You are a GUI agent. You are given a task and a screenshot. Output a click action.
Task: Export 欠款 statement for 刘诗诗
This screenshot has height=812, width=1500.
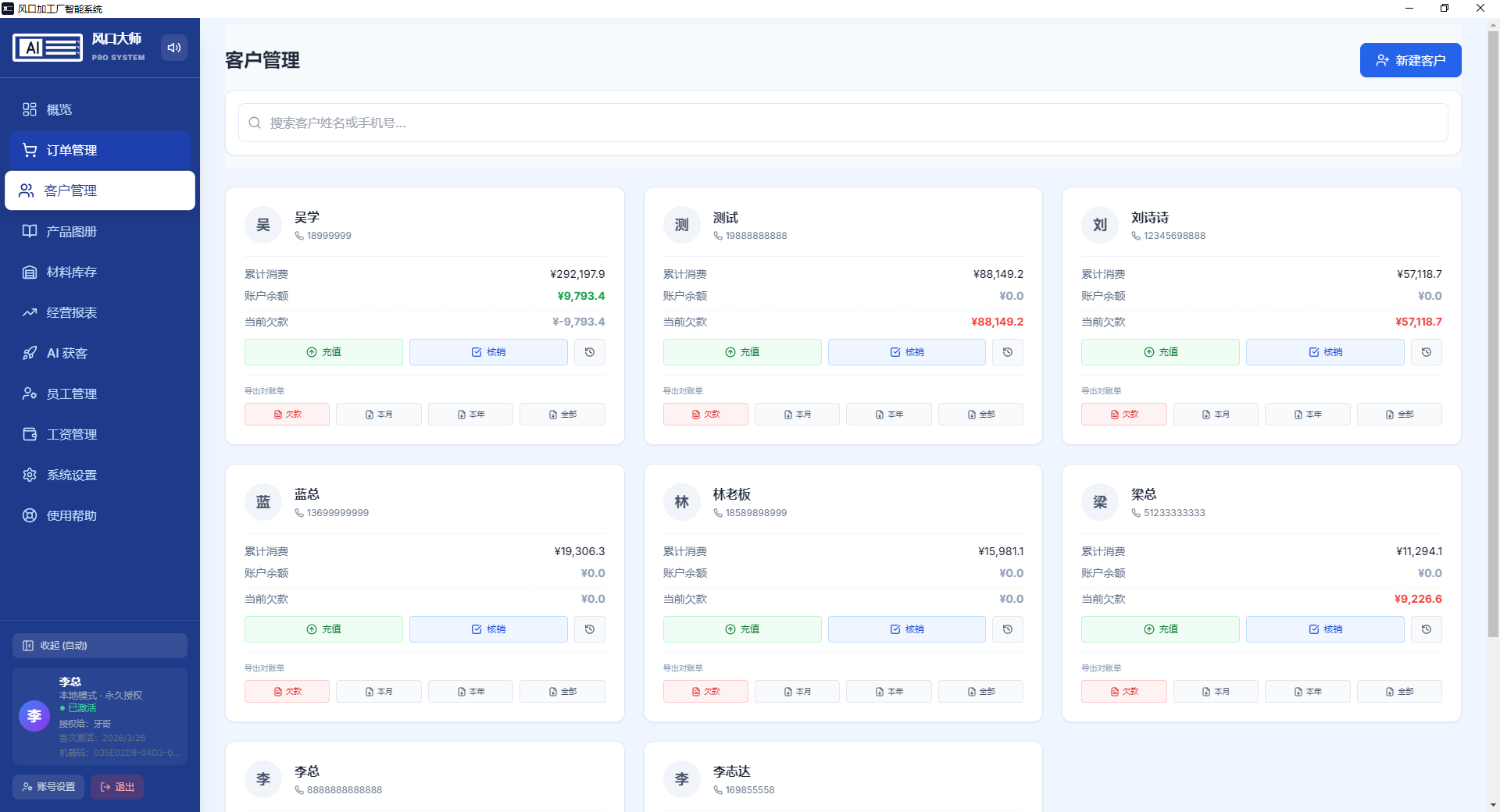pyautogui.click(x=1124, y=415)
